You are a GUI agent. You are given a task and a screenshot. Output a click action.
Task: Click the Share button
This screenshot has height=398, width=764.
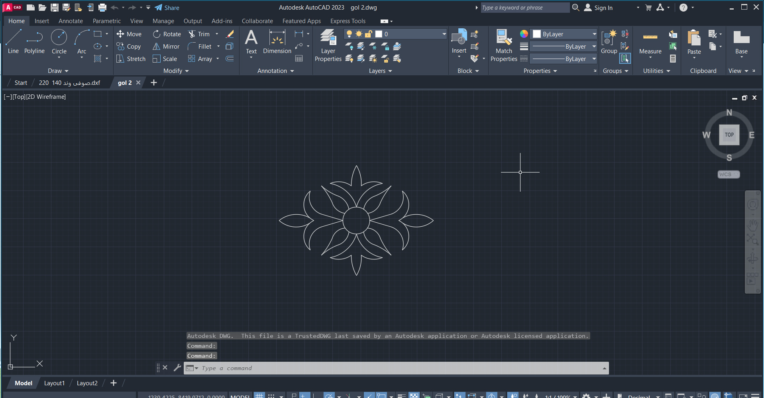[x=167, y=7]
